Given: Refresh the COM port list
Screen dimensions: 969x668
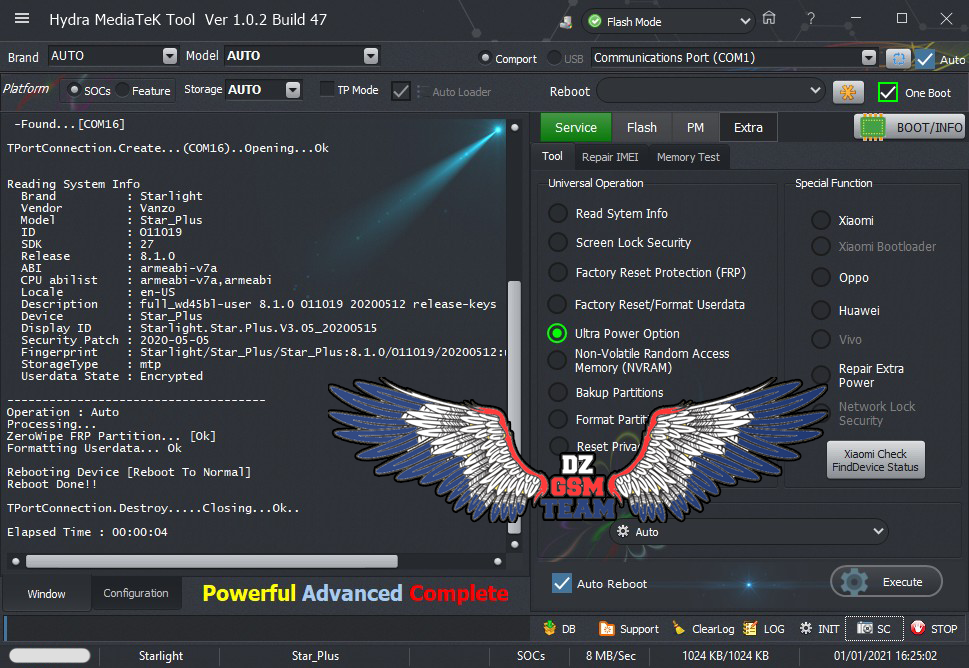Looking at the screenshot, I should pyautogui.click(x=897, y=58).
